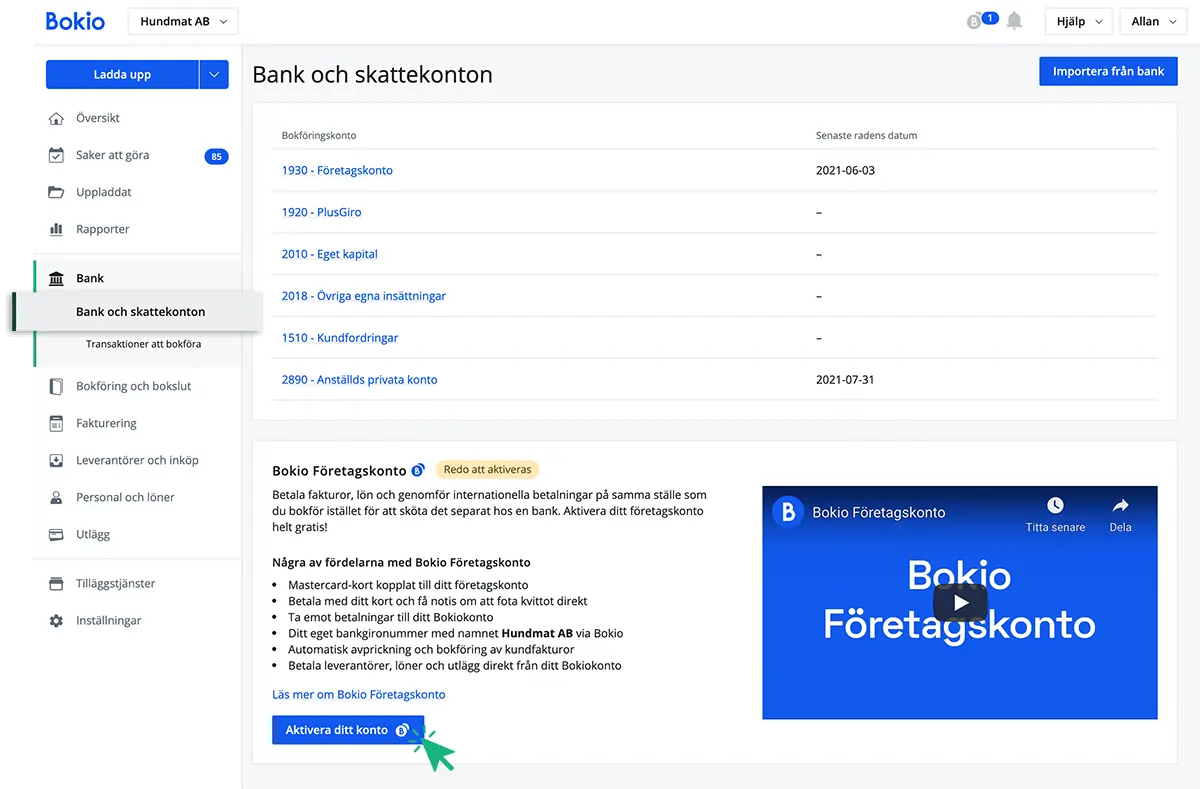Expand Personal och löner
The image size is (1200, 789).
tap(125, 497)
